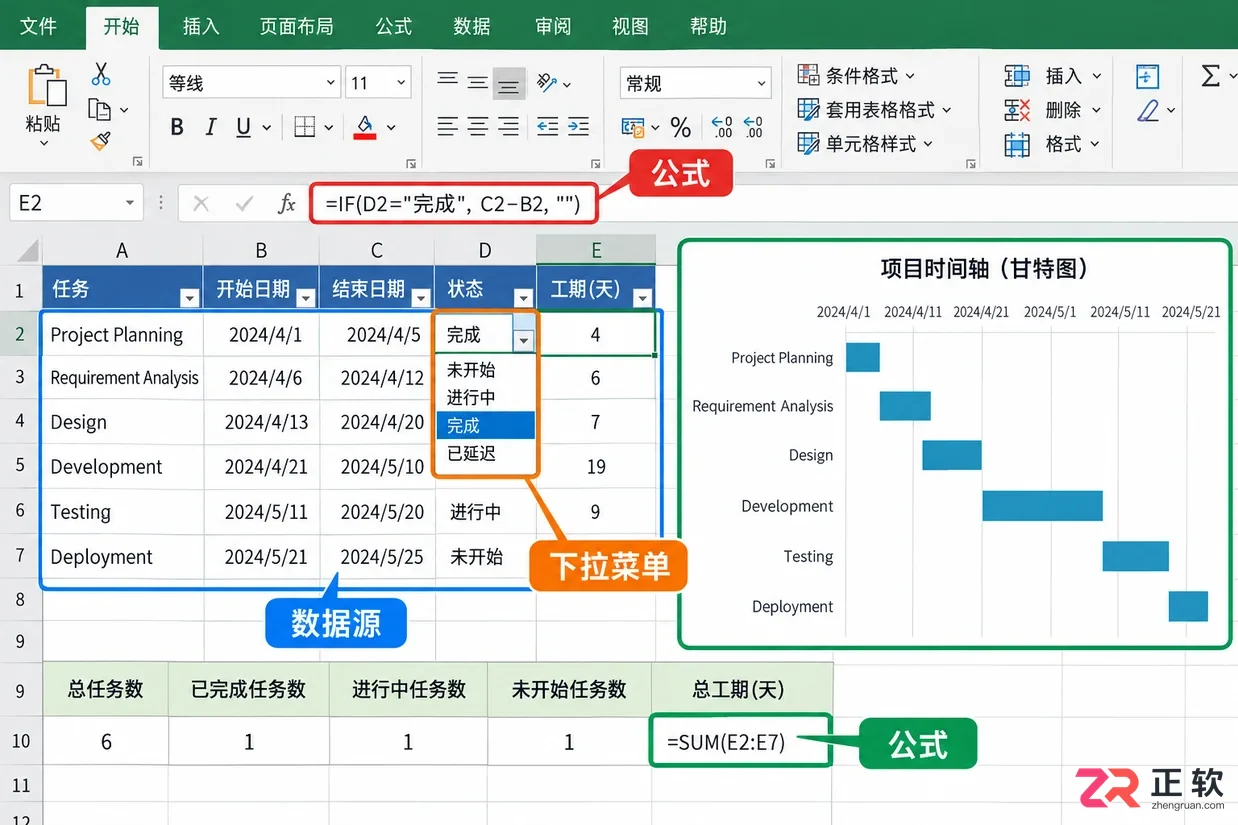Open the 套用表格格式 button
The image size is (1238, 825).
point(874,109)
